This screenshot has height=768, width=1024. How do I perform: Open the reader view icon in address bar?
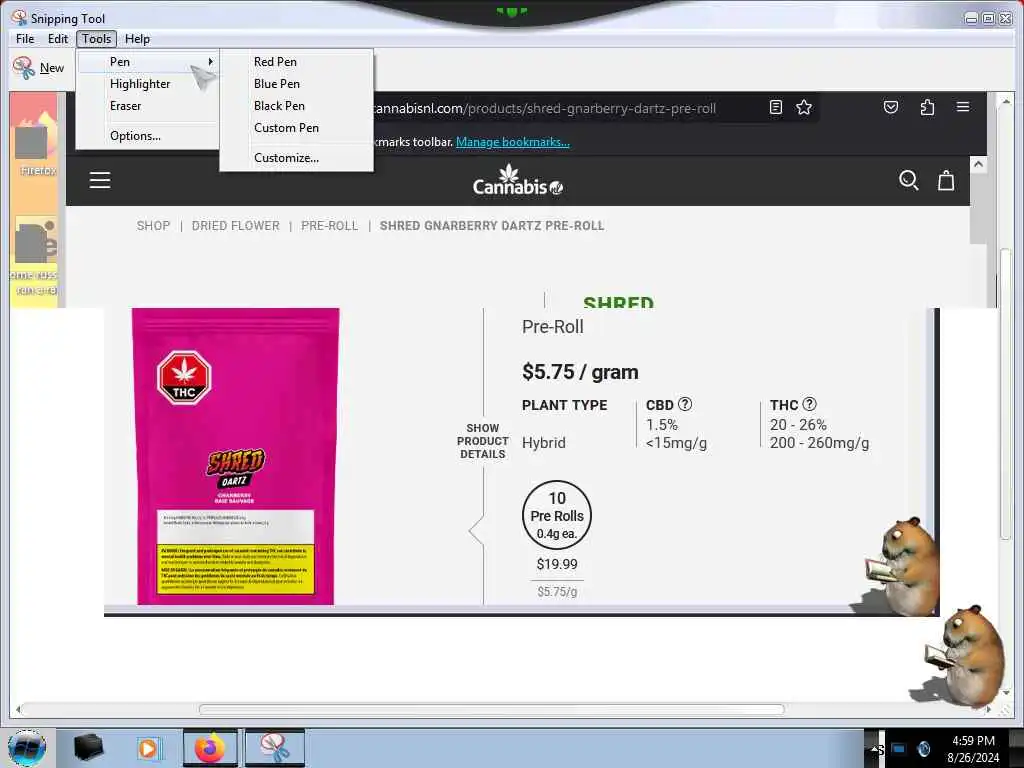[x=776, y=107]
